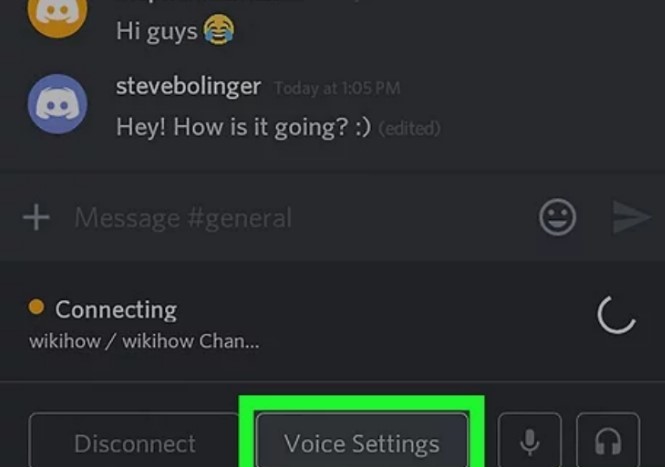The image size is (665, 467).
Task: Tap the loading spinner icon
Action: point(616,315)
